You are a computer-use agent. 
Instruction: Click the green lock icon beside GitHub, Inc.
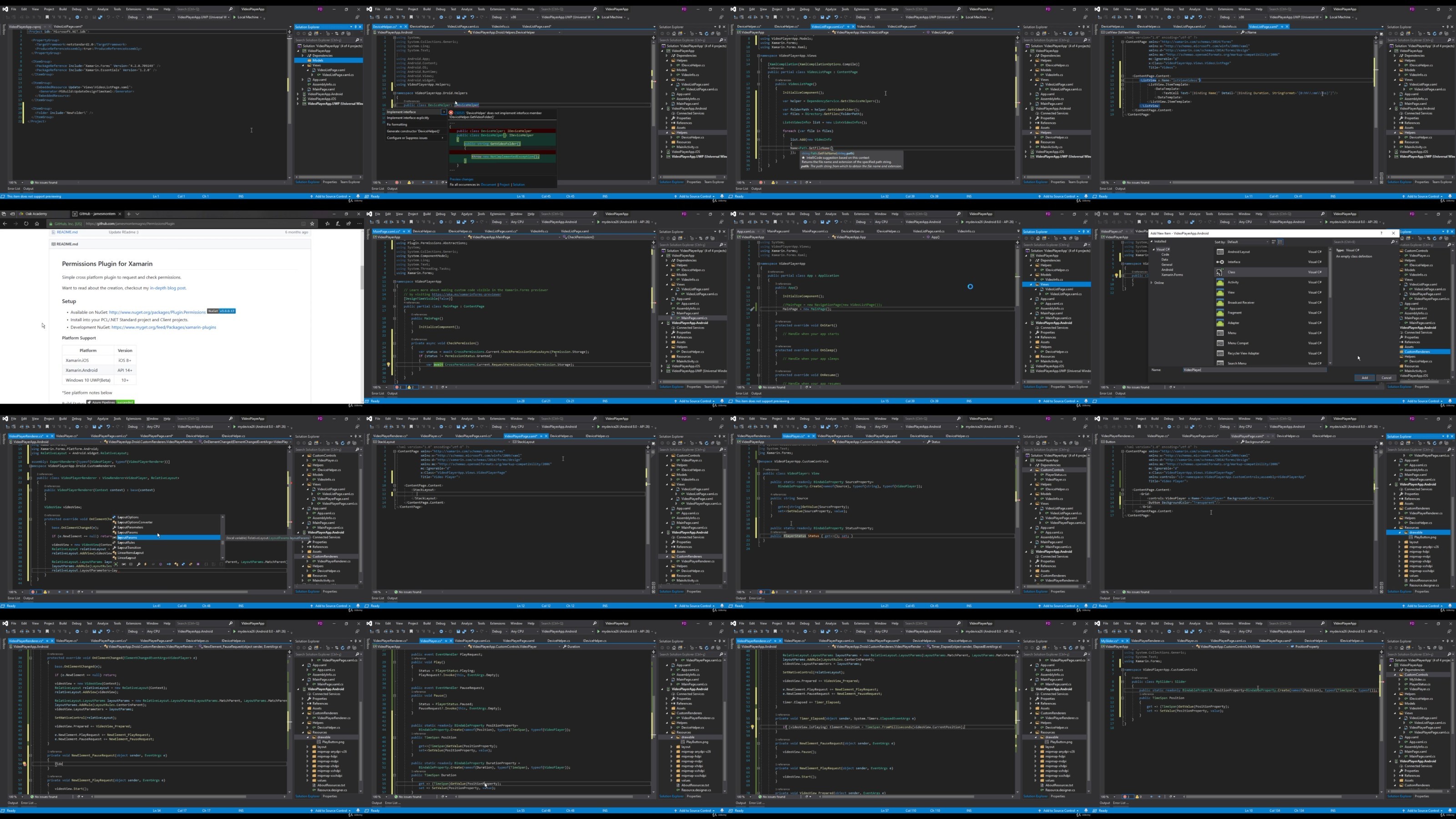pyautogui.click(x=51, y=224)
